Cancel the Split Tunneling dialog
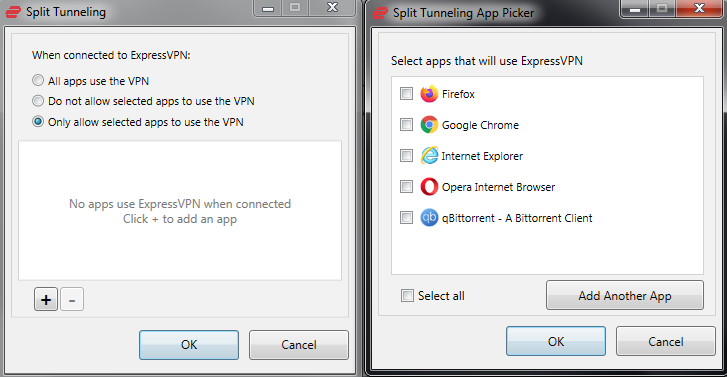This screenshot has width=727, height=377. click(x=299, y=345)
